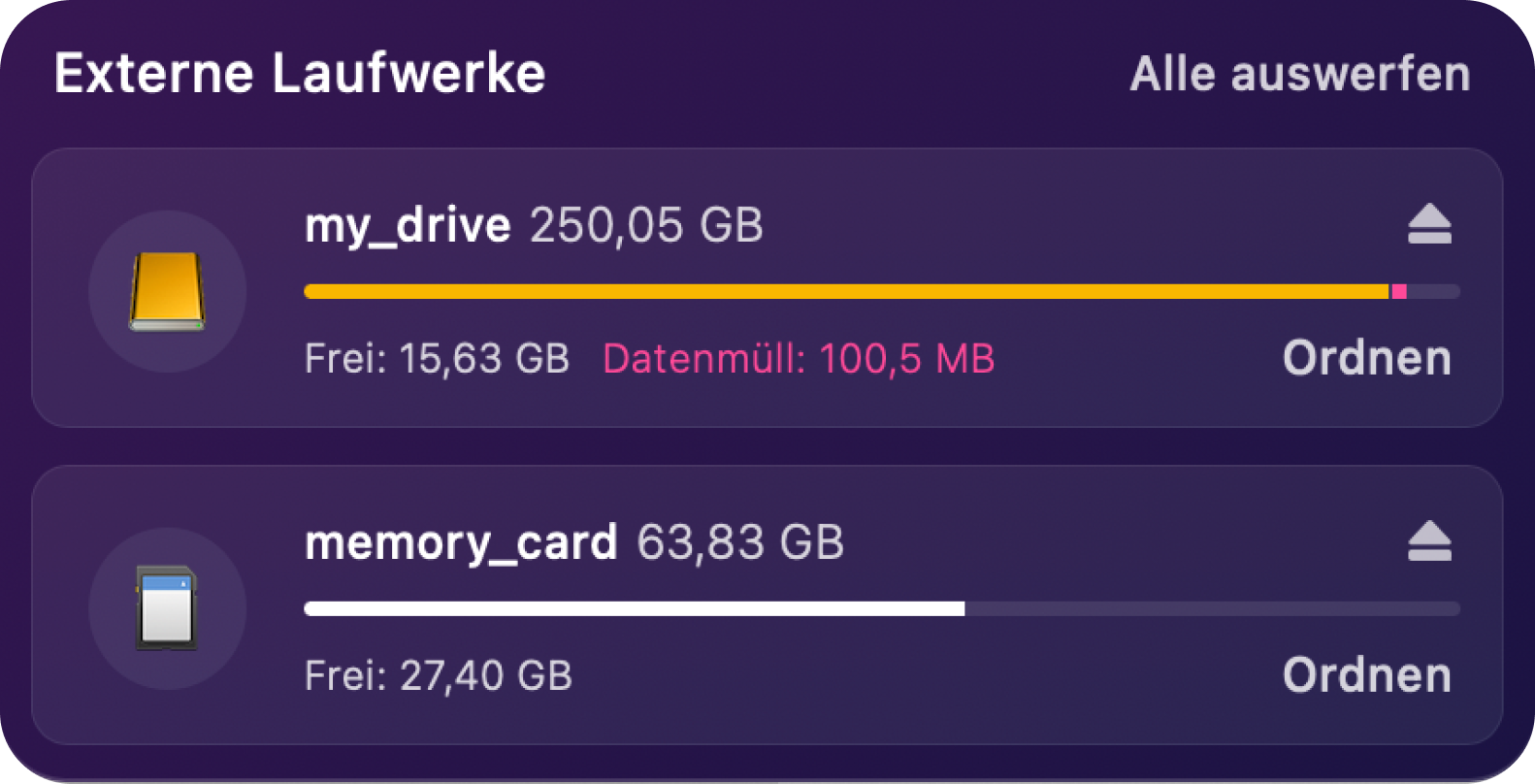Select the my_drive name label
Viewport: 1535px width, 784px height.
tap(408, 226)
